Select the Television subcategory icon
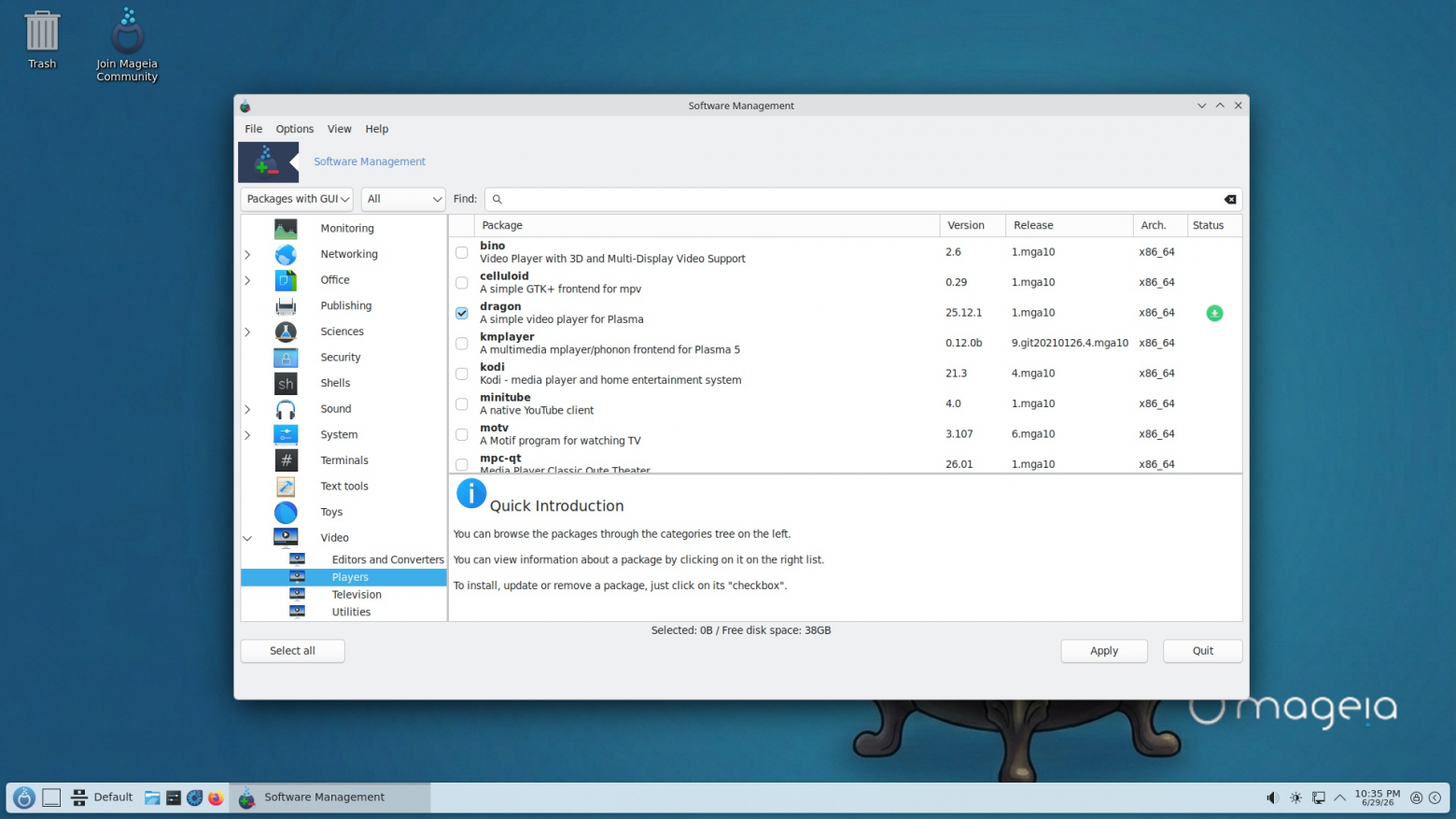The image size is (1456, 819). pyautogui.click(x=297, y=594)
